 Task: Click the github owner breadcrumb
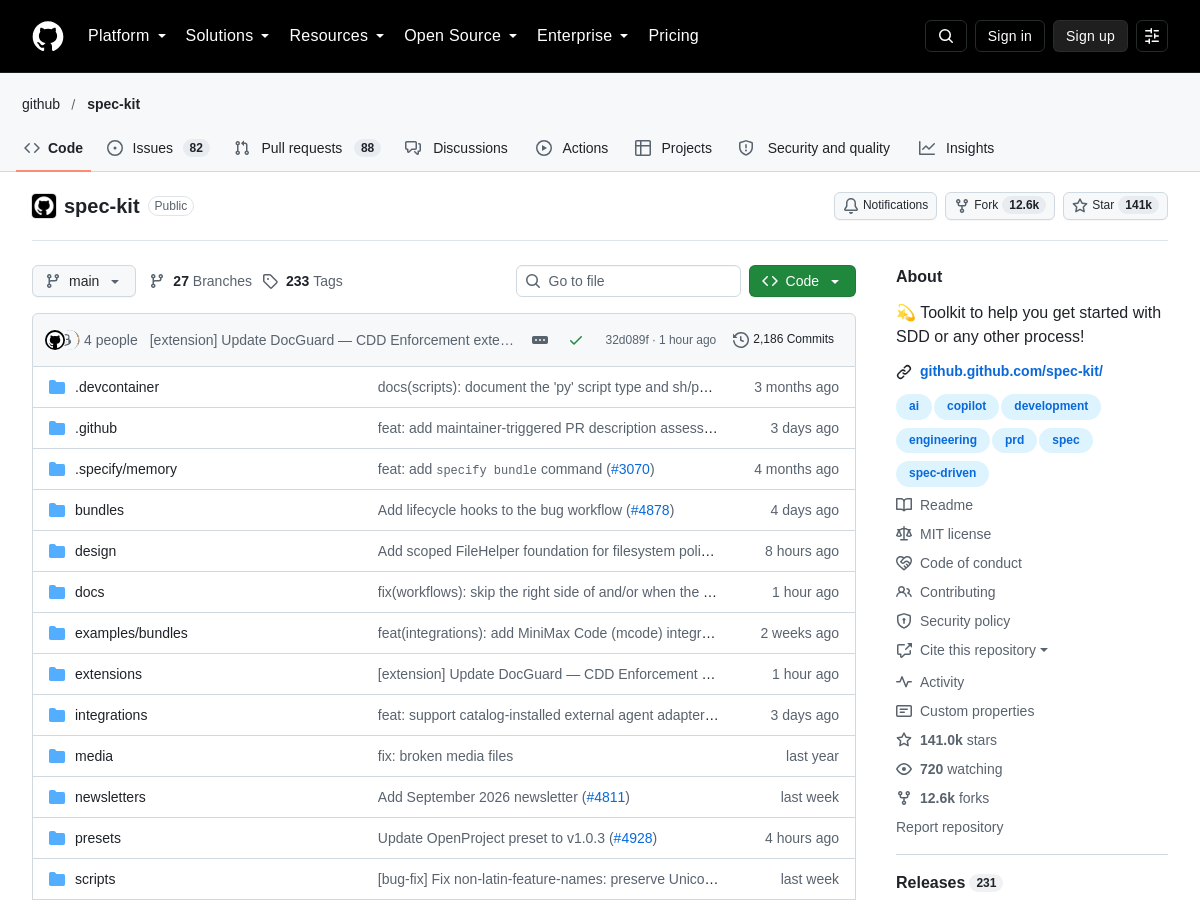point(41,104)
